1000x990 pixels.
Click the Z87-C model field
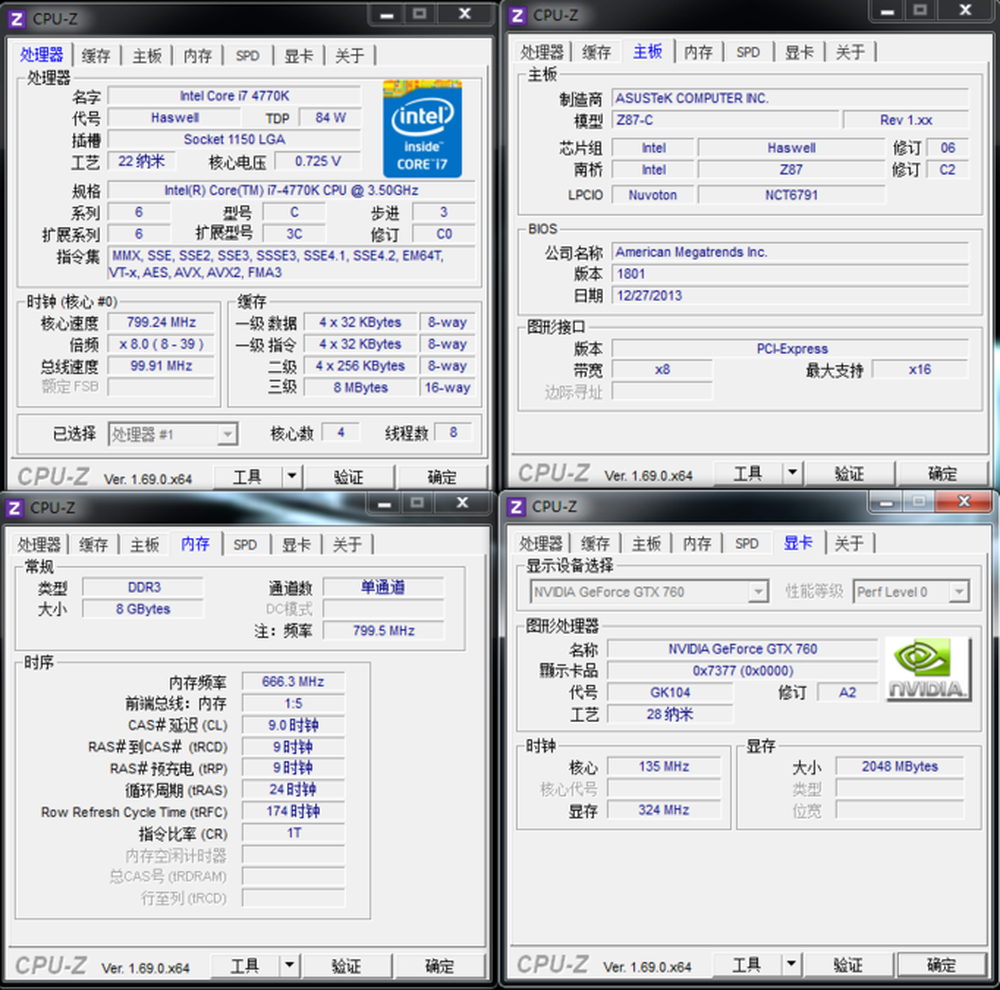pos(725,120)
